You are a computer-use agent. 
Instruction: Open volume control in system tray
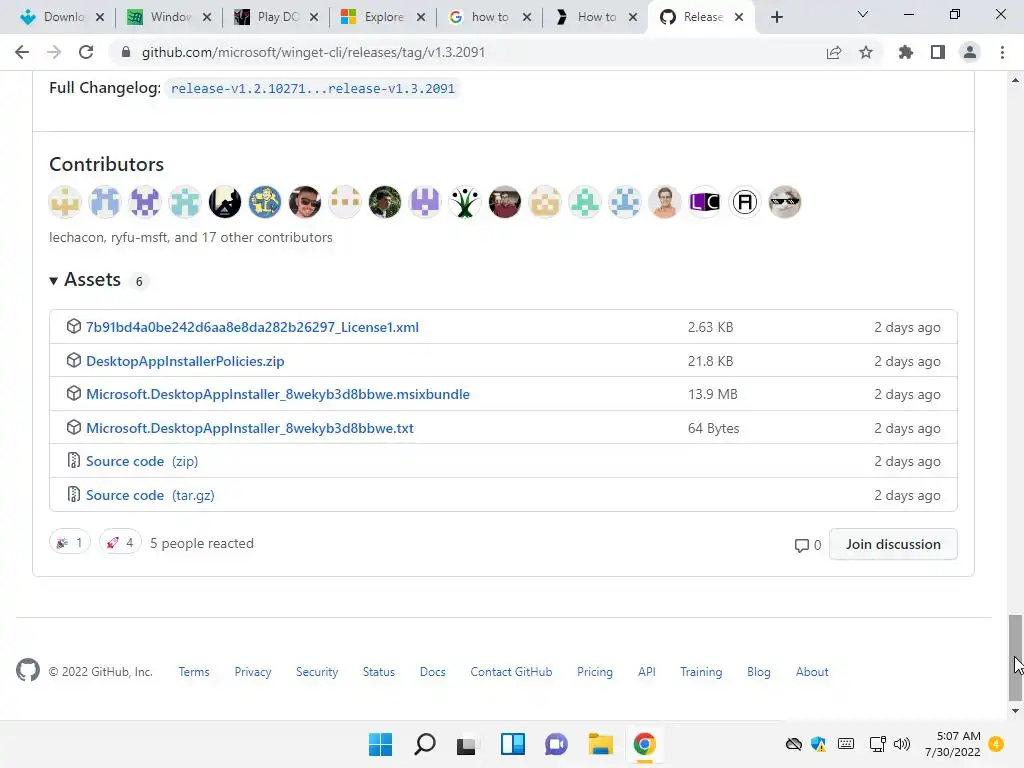[x=902, y=744]
